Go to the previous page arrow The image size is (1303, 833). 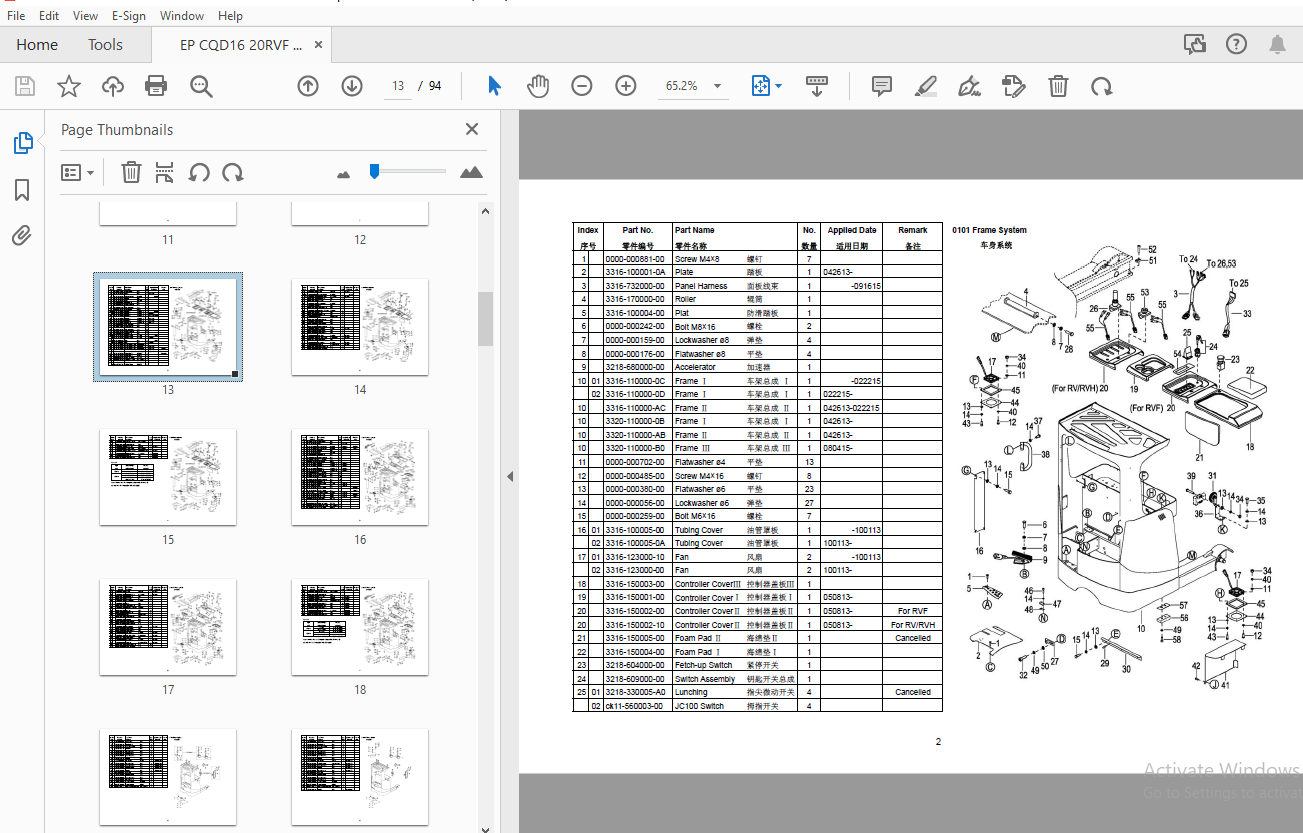click(308, 86)
